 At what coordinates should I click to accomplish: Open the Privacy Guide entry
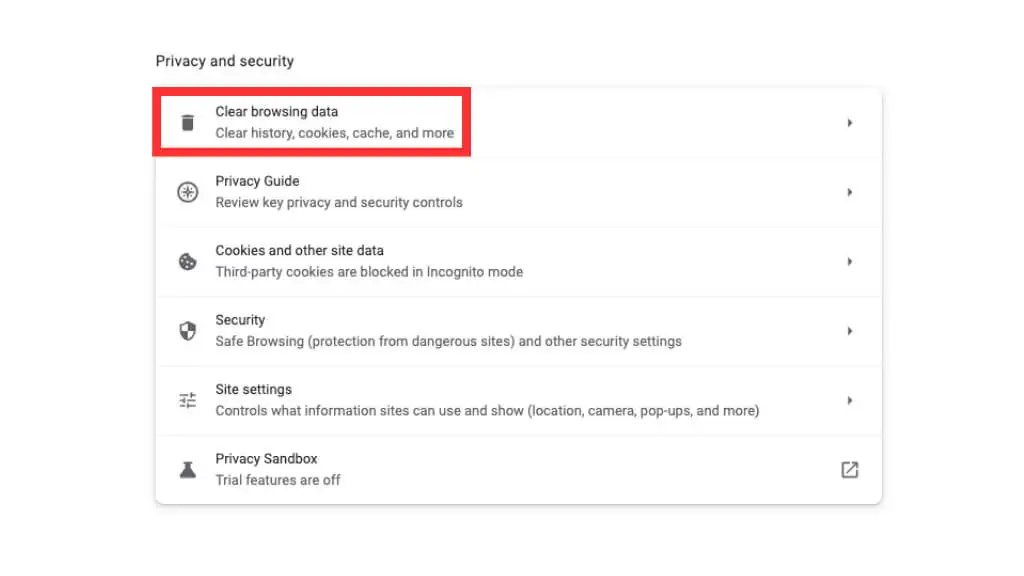tap(257, 181)
